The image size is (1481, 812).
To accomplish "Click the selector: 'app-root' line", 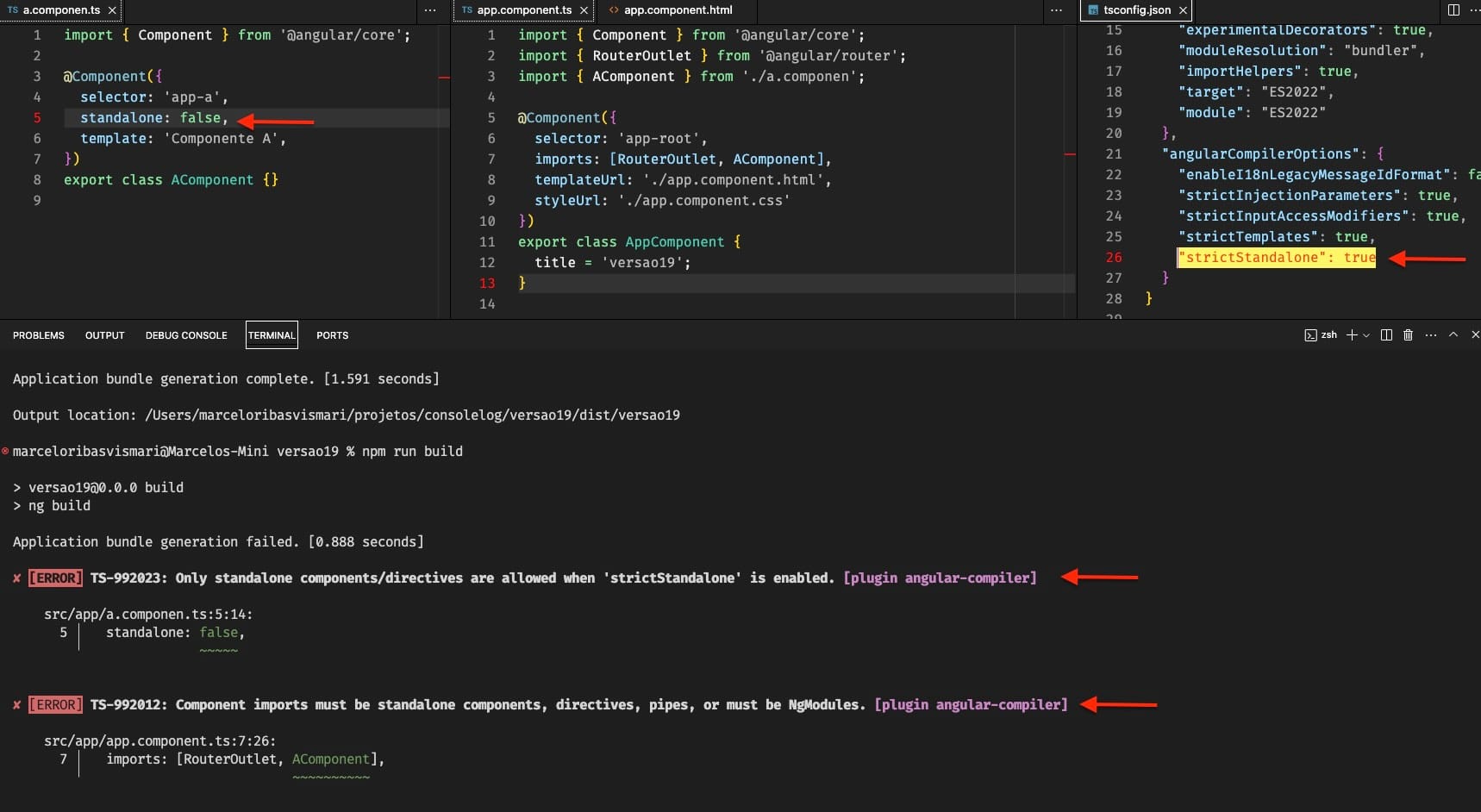I will [x=621, y=139].
